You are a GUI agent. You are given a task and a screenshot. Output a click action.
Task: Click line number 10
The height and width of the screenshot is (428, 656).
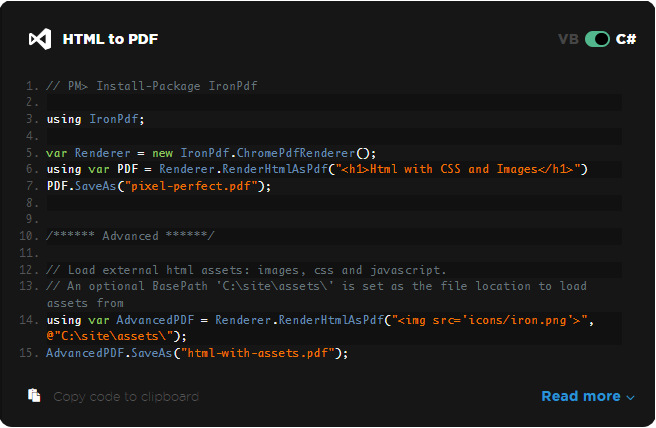pos(28,236)
